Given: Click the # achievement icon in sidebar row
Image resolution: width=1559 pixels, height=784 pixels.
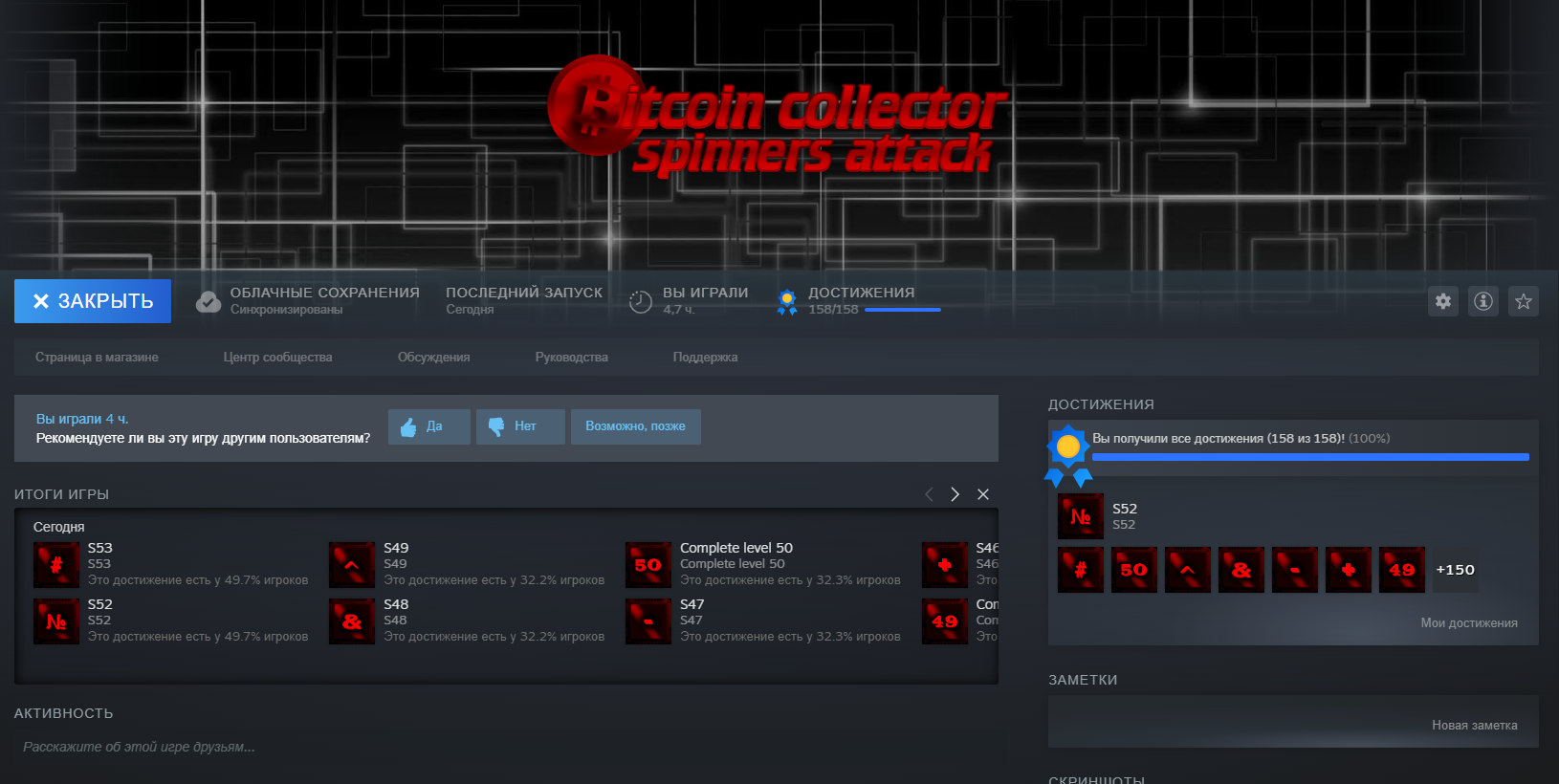Looking at the screenshot, I should click(x=1081, y=570).
